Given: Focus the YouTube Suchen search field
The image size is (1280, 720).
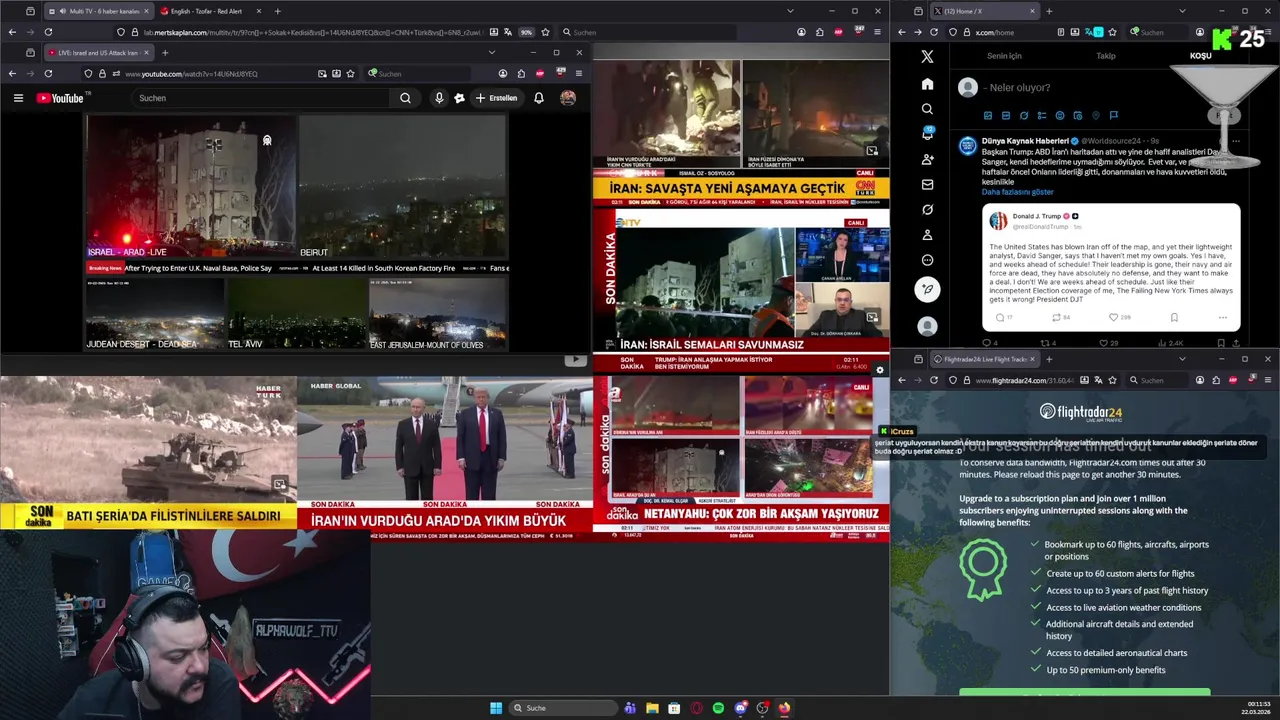Looking at the screenshot, I should pos(263,98).
